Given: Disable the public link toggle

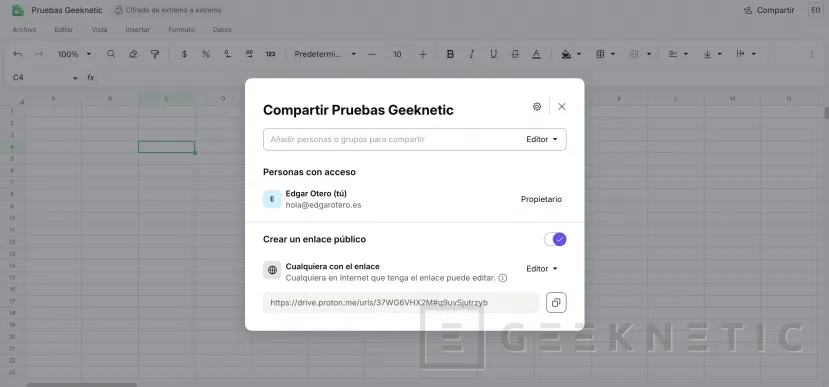Looking at the screenshot, I should tap(555, 239).
